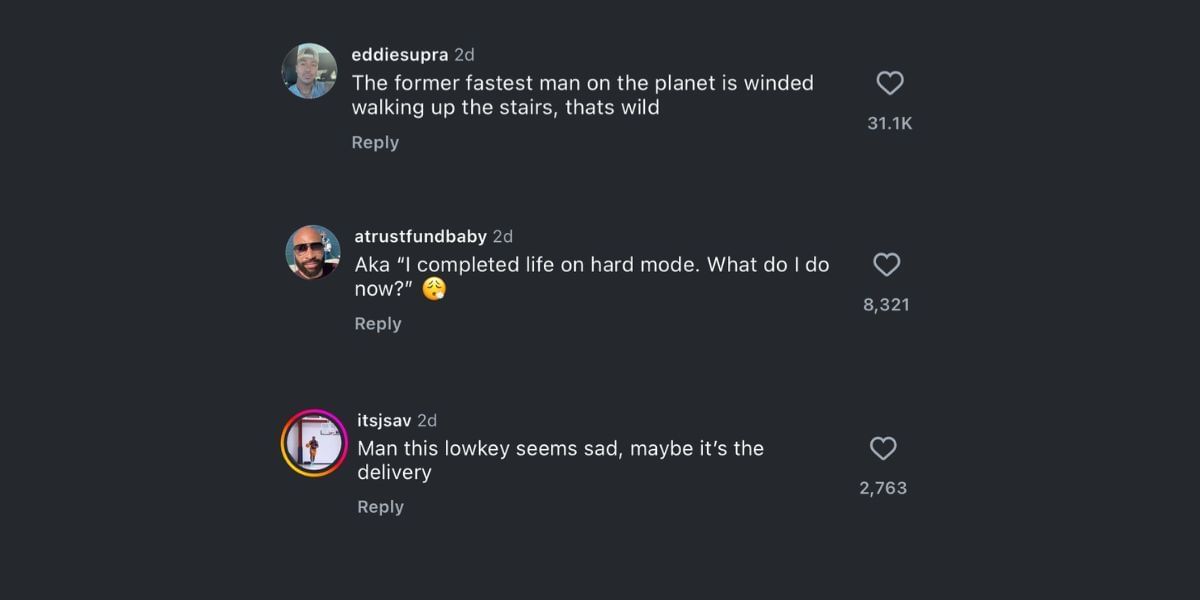View the 31.1K likes count
The image size is (1200, 600).
890,123
